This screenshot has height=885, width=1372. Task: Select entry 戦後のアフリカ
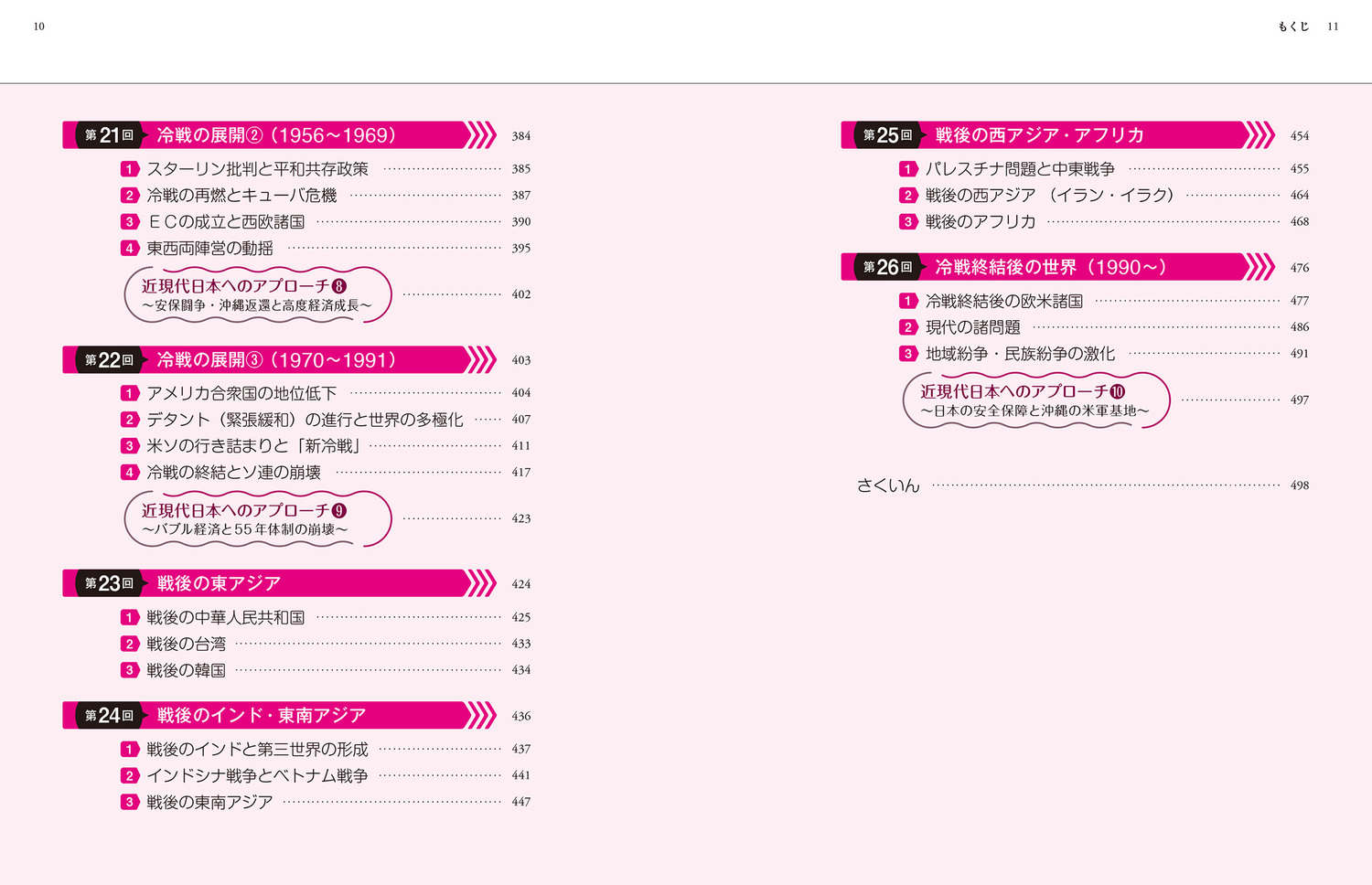(981, 222)
